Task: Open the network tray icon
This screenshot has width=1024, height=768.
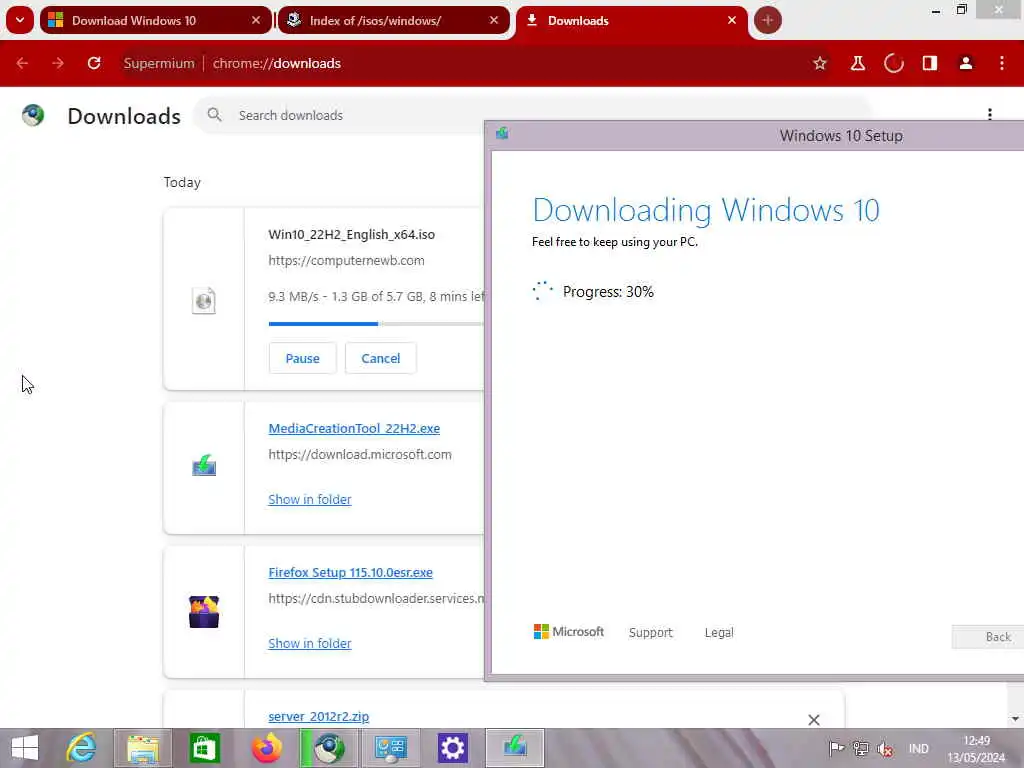Action: coord(861,748)
